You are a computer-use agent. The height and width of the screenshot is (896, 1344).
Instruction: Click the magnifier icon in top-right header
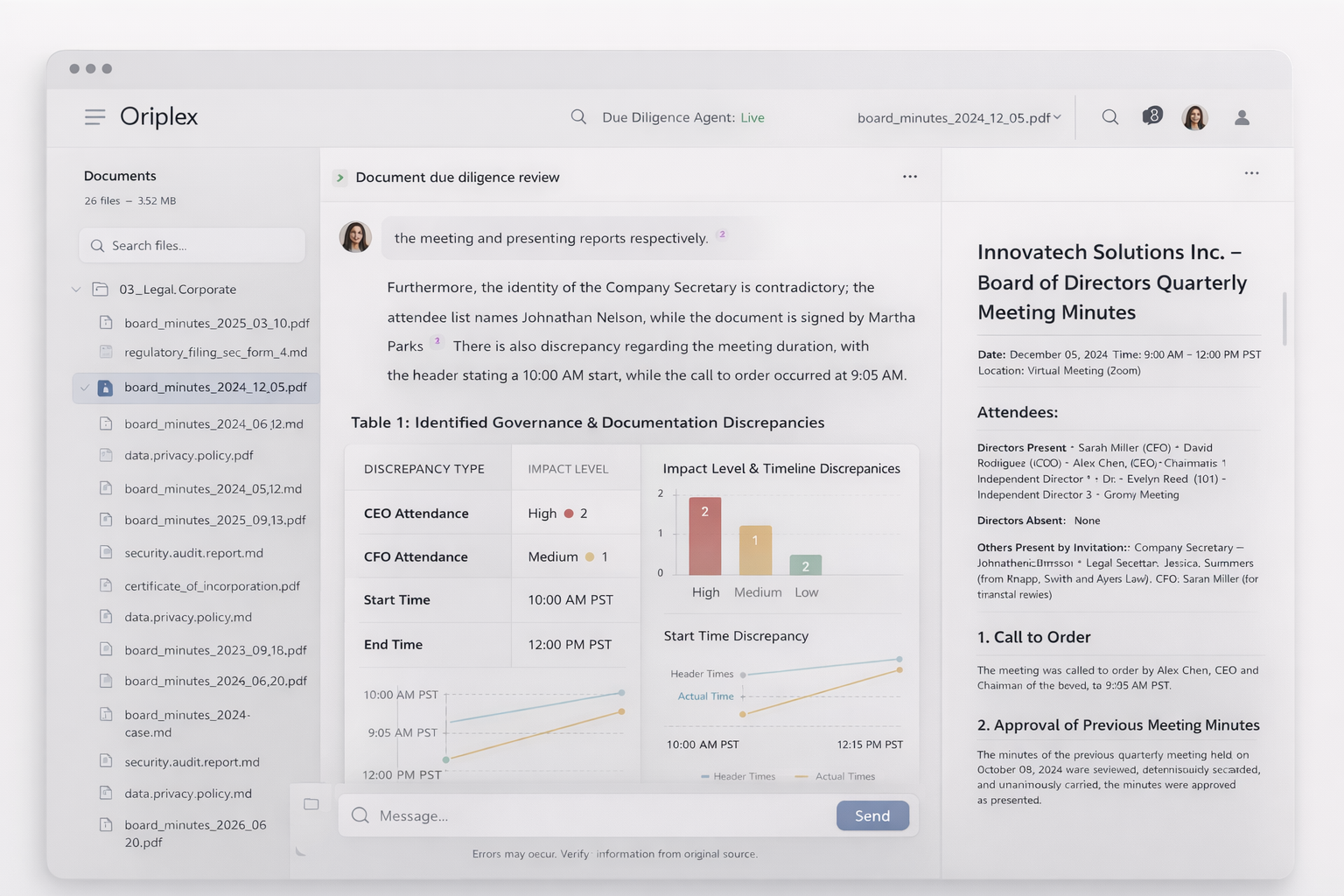(x=1109, y=117)
